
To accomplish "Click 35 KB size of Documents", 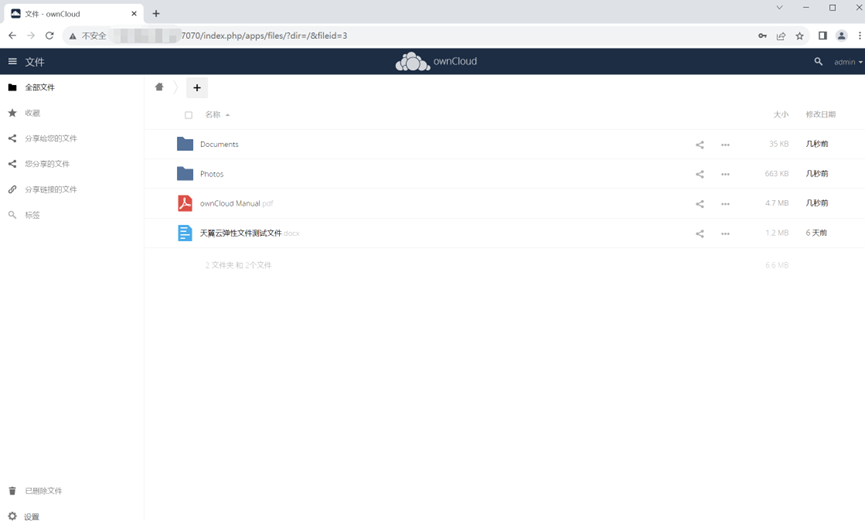I will [x=779, y=143].
